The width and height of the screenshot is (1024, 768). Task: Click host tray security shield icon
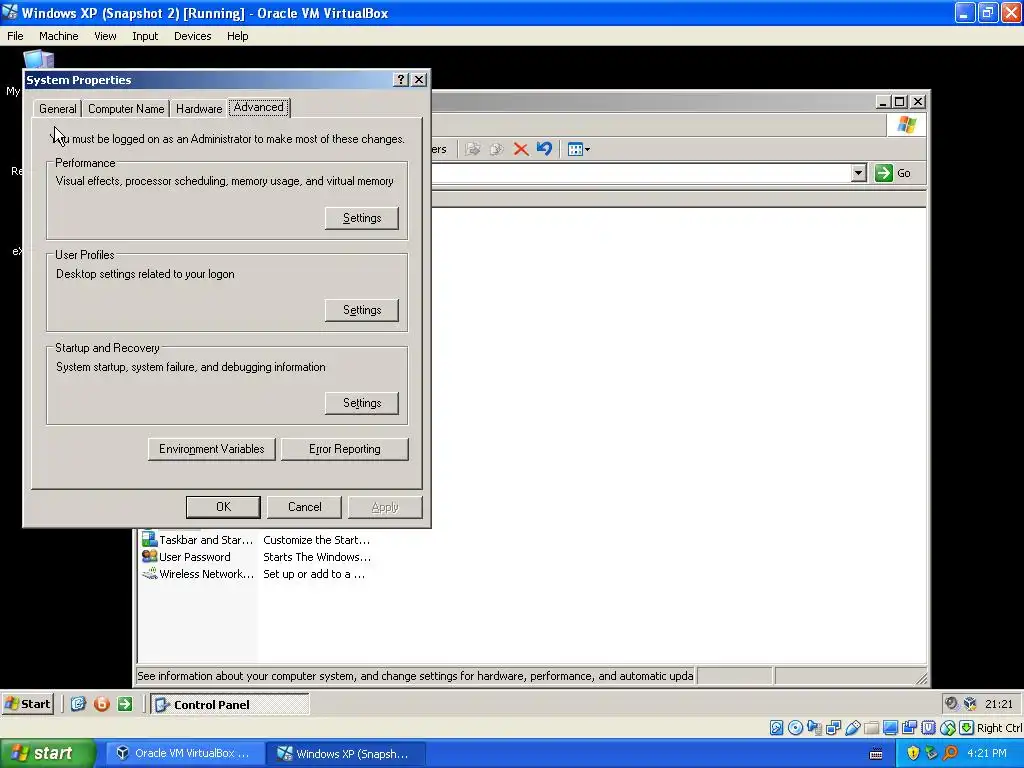913,754
